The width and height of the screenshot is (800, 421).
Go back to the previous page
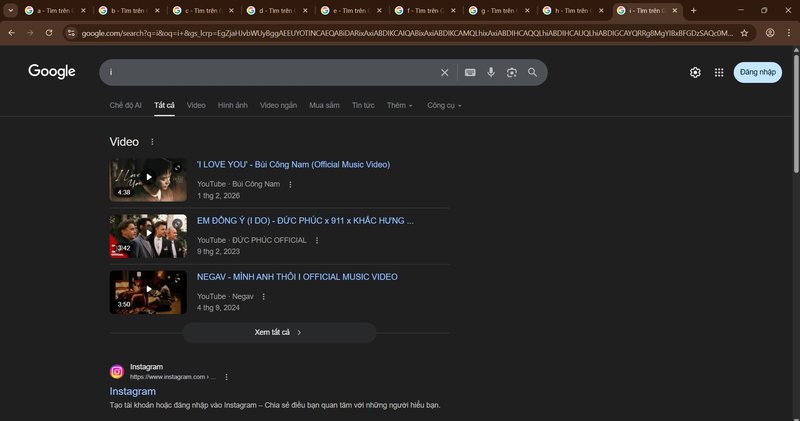pos(11,33)
